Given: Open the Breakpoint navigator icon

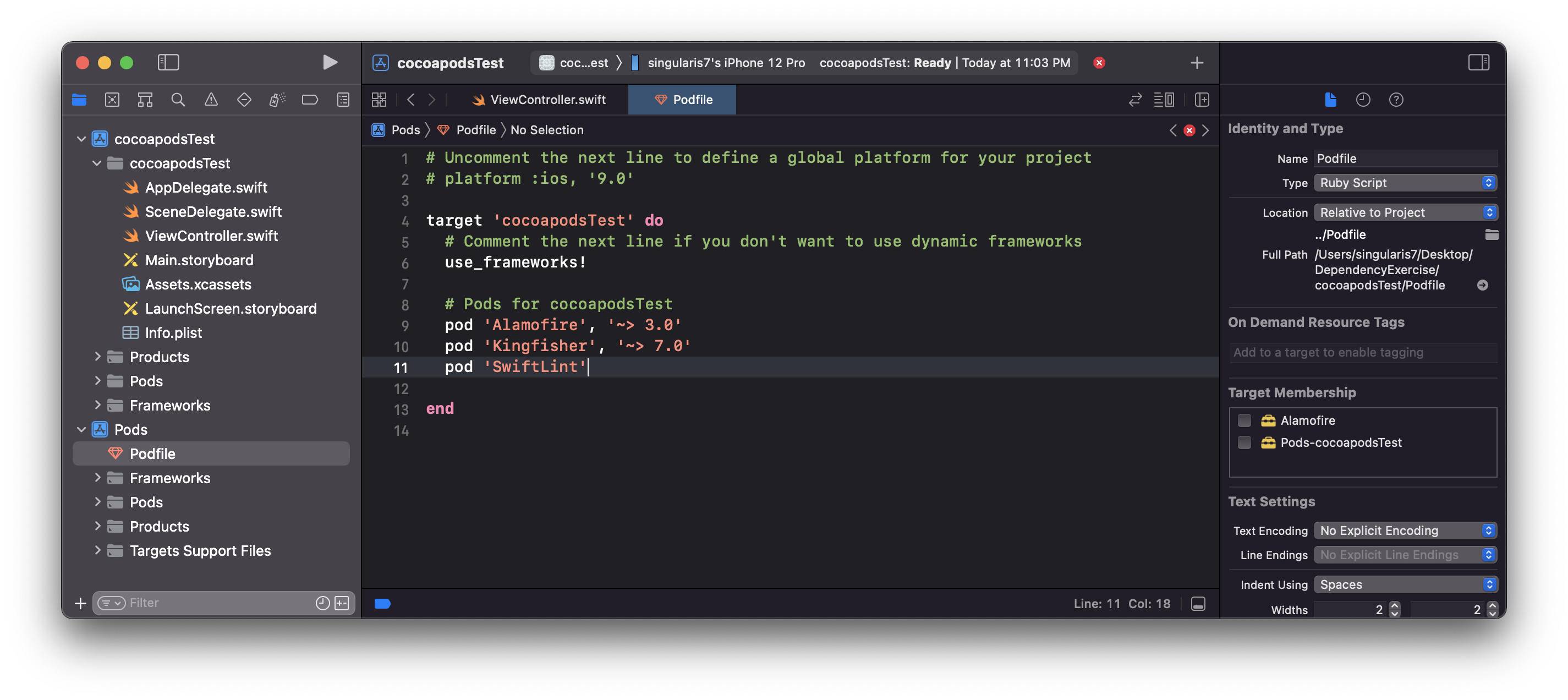Looking at the screenshot, I should pyautogui.click(x=310, y=100).
